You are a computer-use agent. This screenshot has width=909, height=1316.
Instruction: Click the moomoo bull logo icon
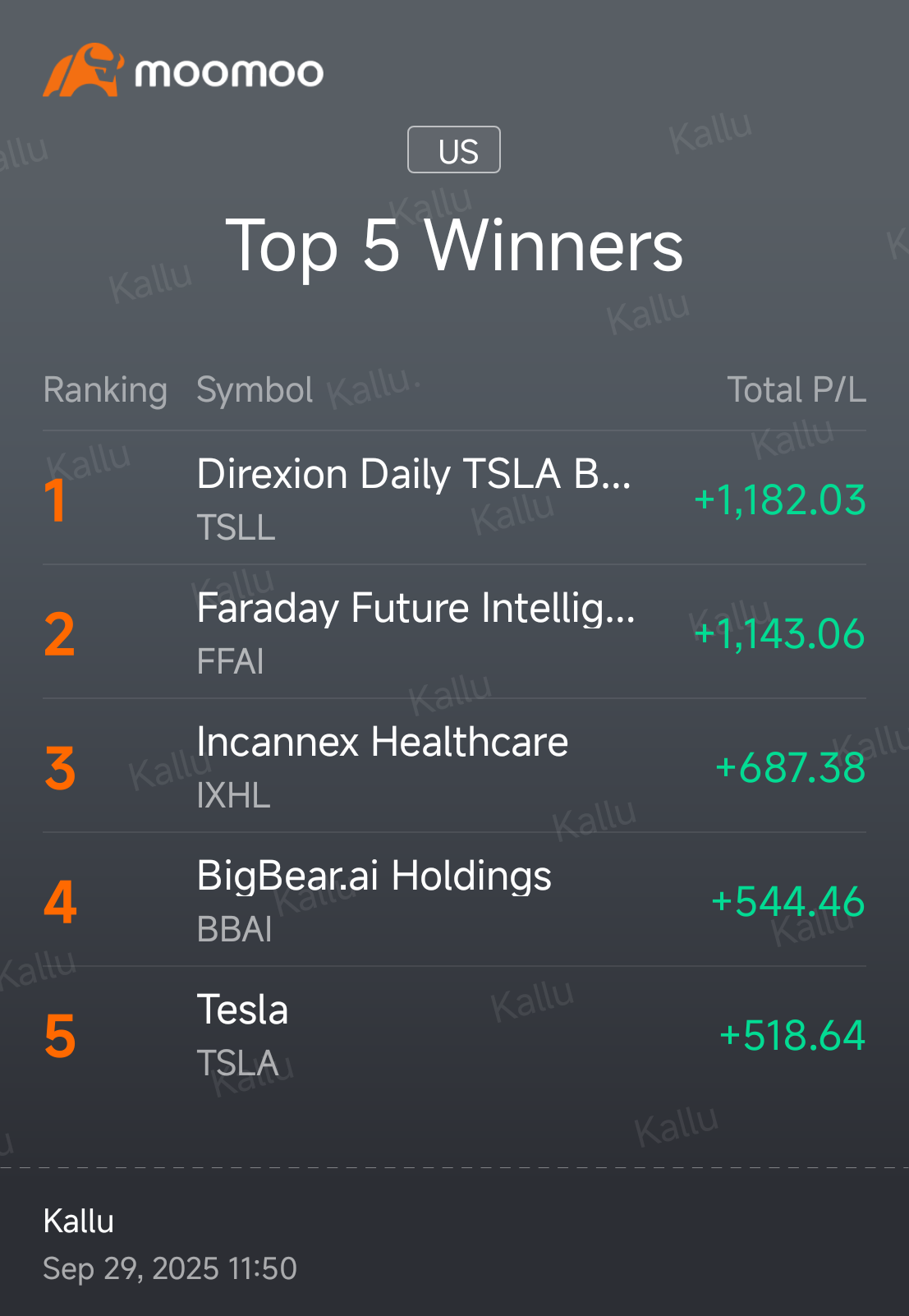coord(83,70)
